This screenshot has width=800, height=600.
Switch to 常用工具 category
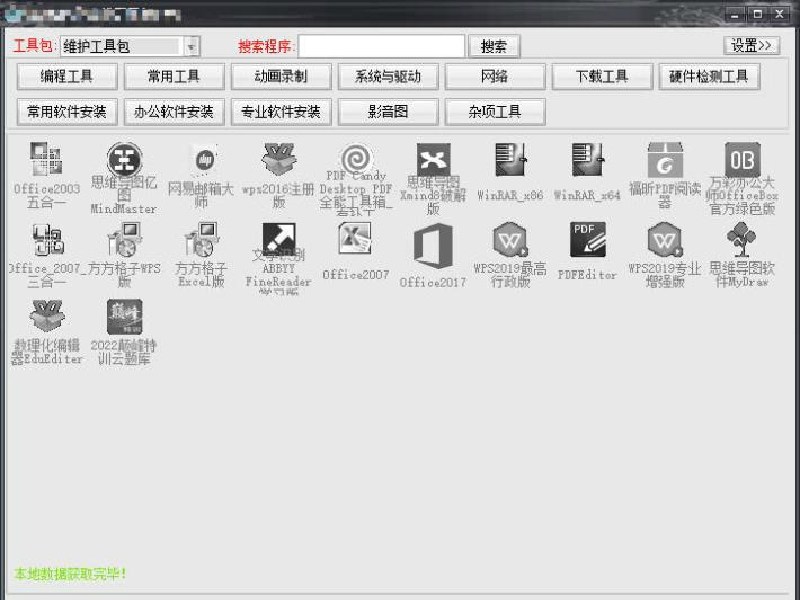pyautogui.click(x=174, y=77)
